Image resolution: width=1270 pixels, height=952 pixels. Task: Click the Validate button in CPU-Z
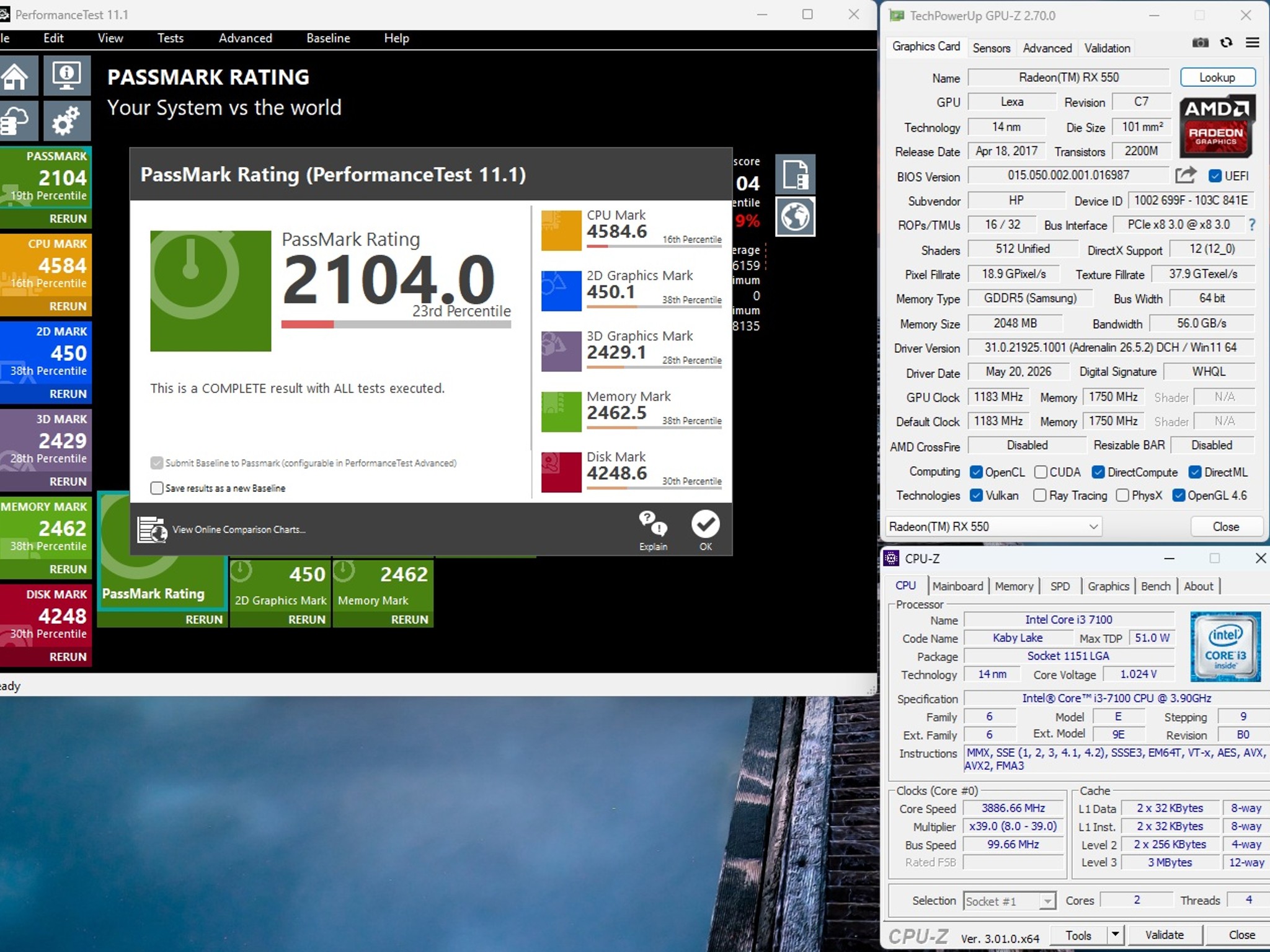click(x=1164, y=935)
